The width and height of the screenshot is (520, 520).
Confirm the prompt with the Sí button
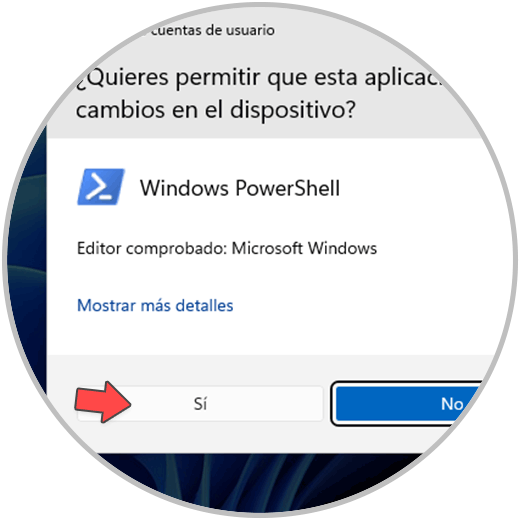tap(200, 404)
